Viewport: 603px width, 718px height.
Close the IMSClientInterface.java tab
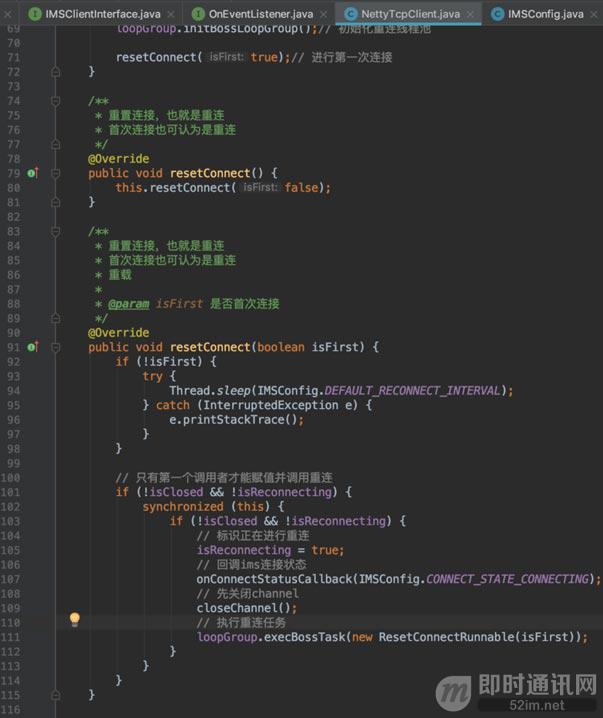tap(171, 15)
